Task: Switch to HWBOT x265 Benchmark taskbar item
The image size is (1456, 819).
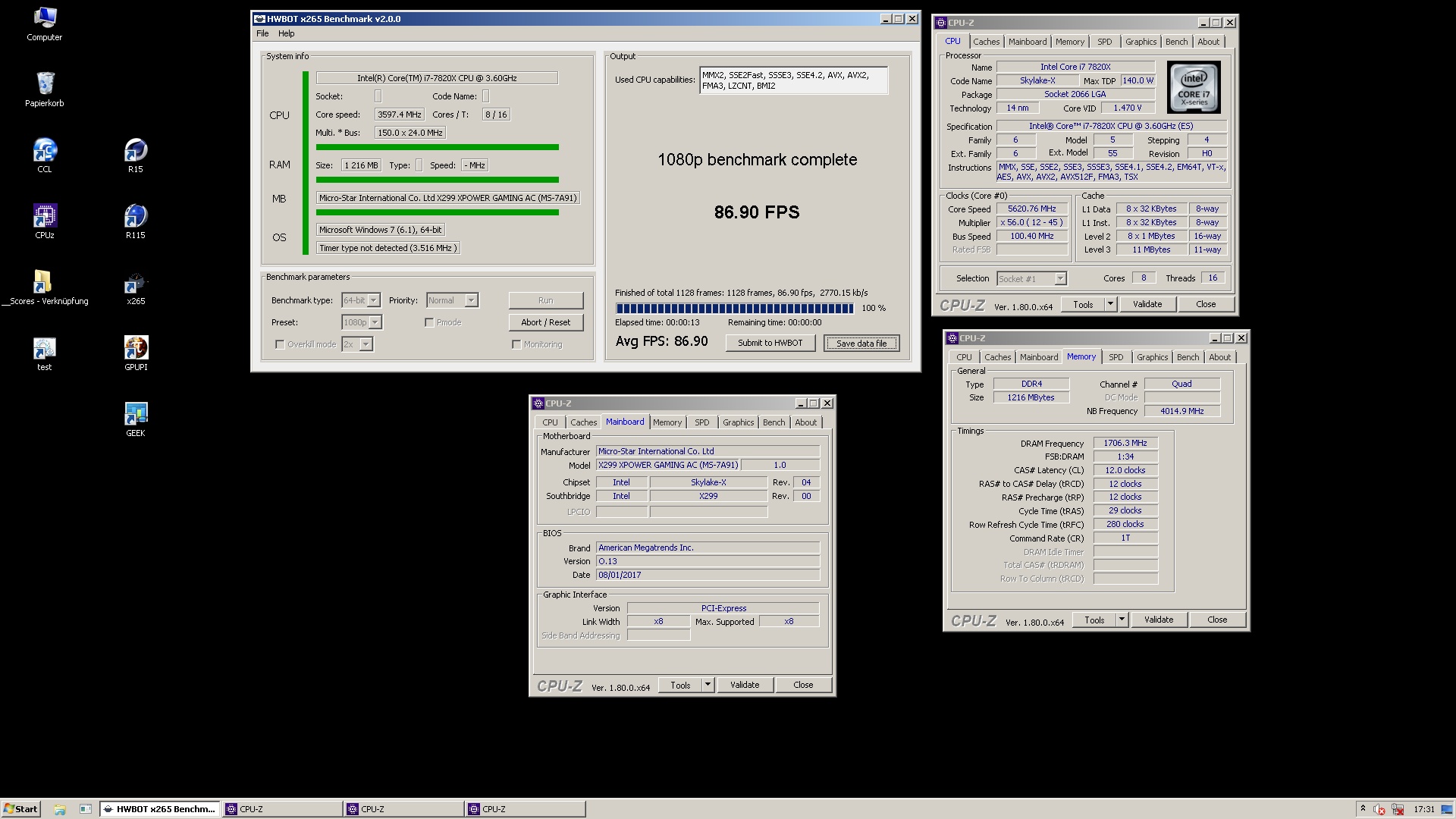Action: click(x=160, y=809)
